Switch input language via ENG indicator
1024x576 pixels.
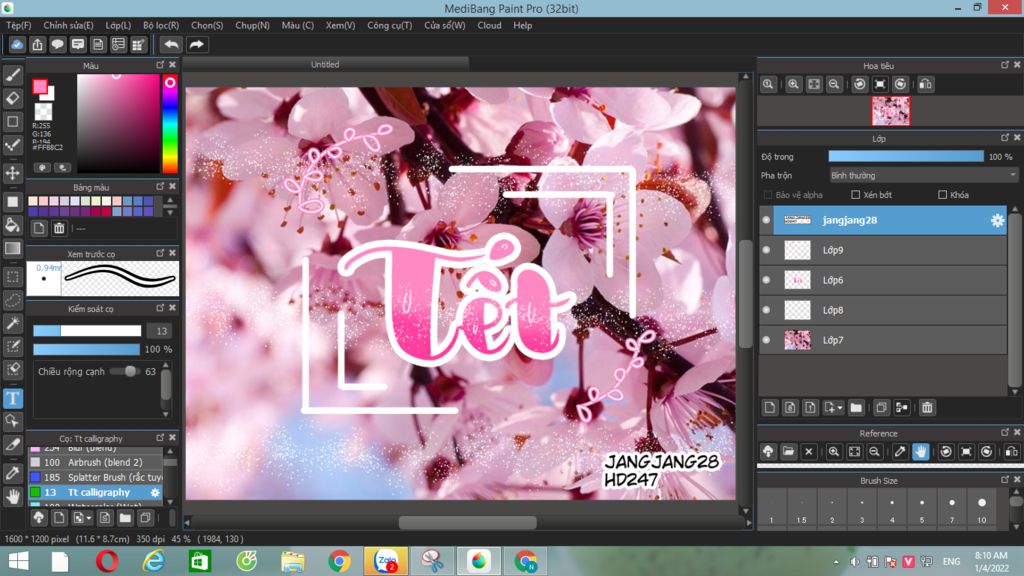[x=951, y=561]
